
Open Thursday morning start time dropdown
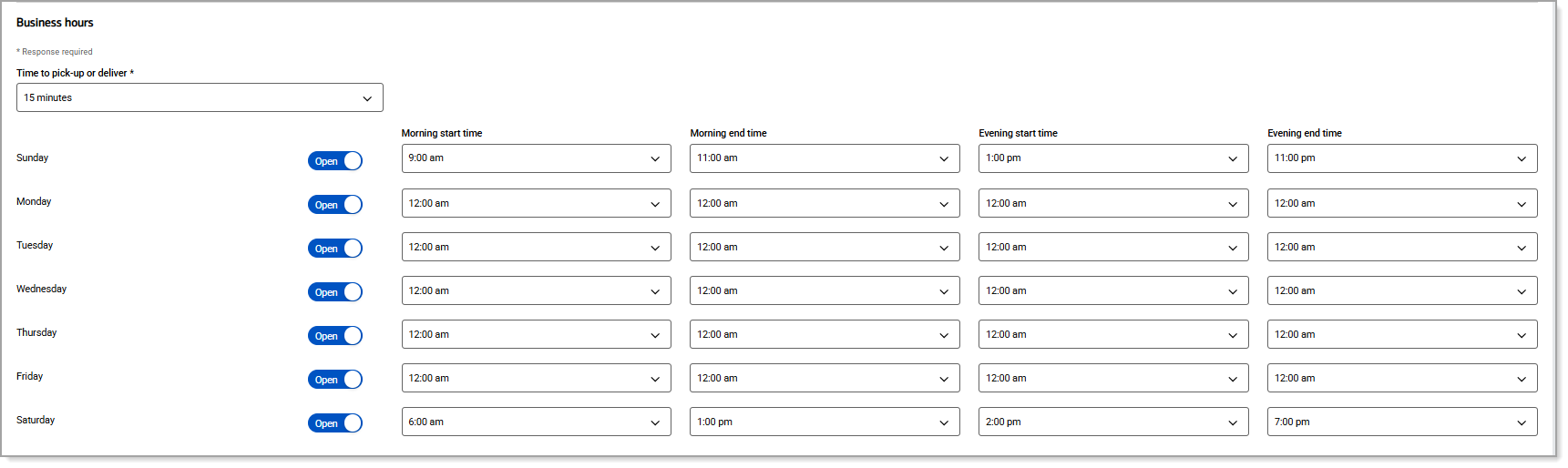click(536, 334)
